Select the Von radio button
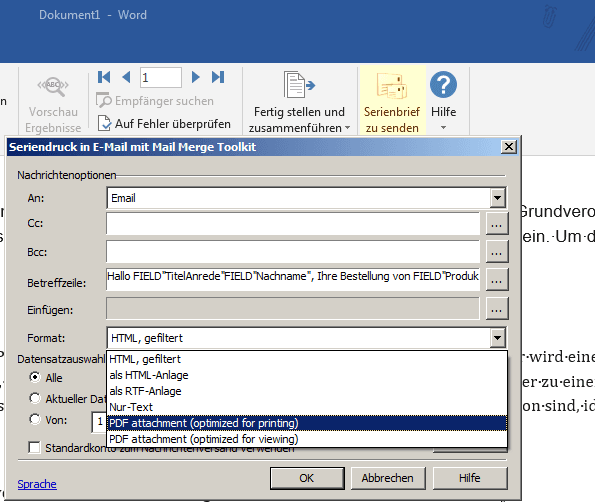The image size is (595, 503). point(35,420)
